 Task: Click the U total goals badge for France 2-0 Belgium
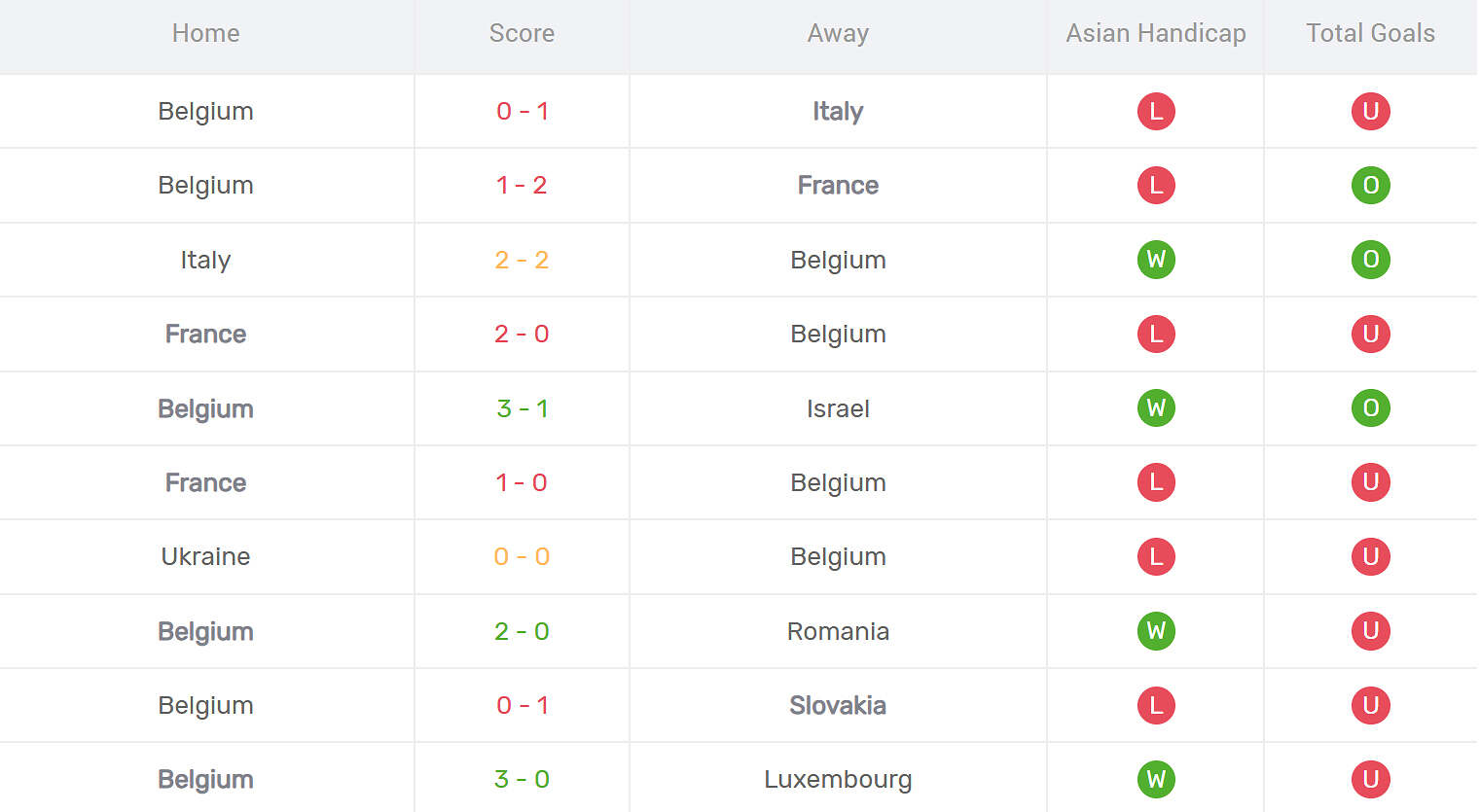click(1370, 334)
